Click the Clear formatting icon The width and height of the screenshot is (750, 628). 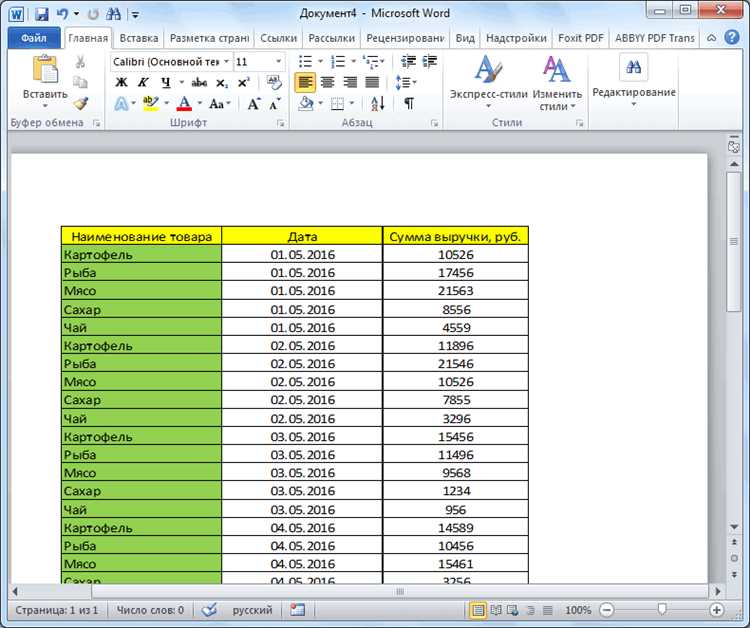coord(275,82)
